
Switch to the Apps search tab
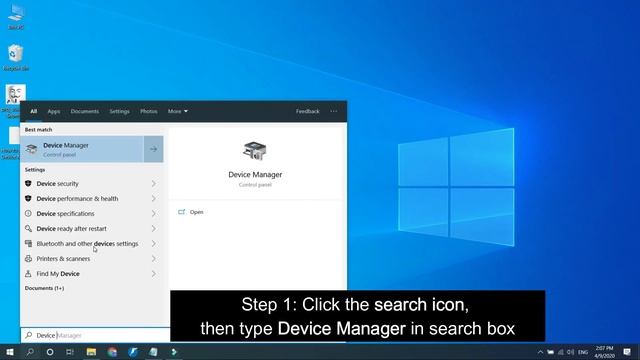[54, 111]
